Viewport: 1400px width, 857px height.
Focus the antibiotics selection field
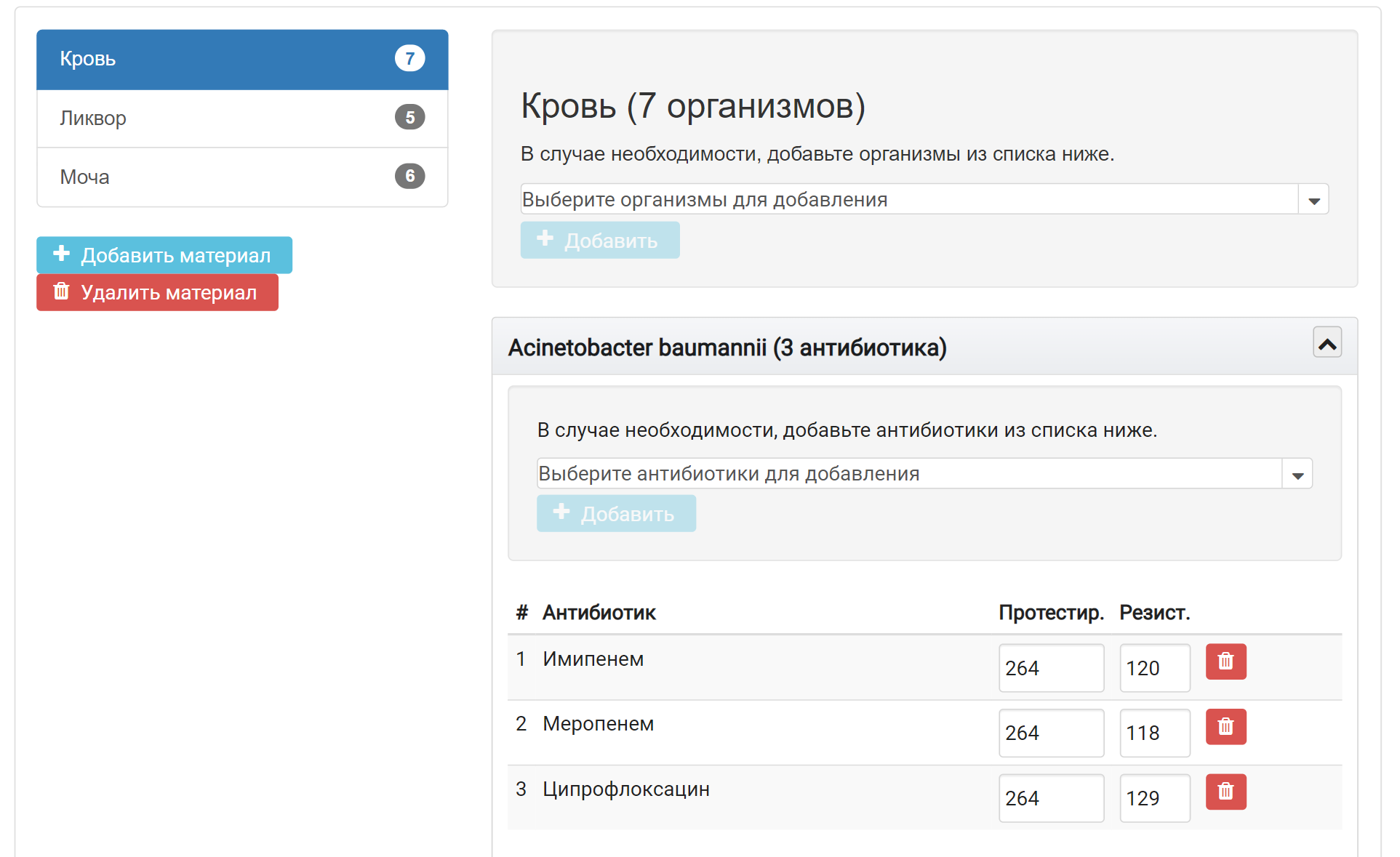tap(910, 474)
